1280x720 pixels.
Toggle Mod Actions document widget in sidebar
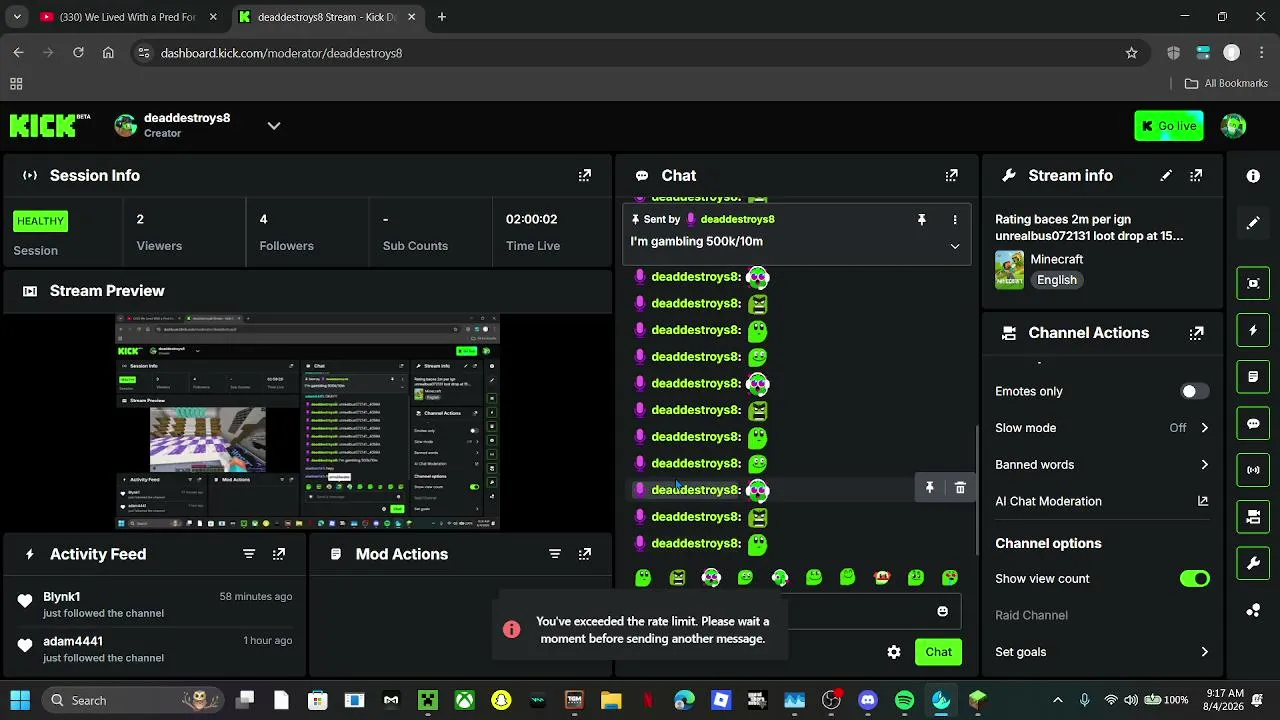tap(1253, 377)
